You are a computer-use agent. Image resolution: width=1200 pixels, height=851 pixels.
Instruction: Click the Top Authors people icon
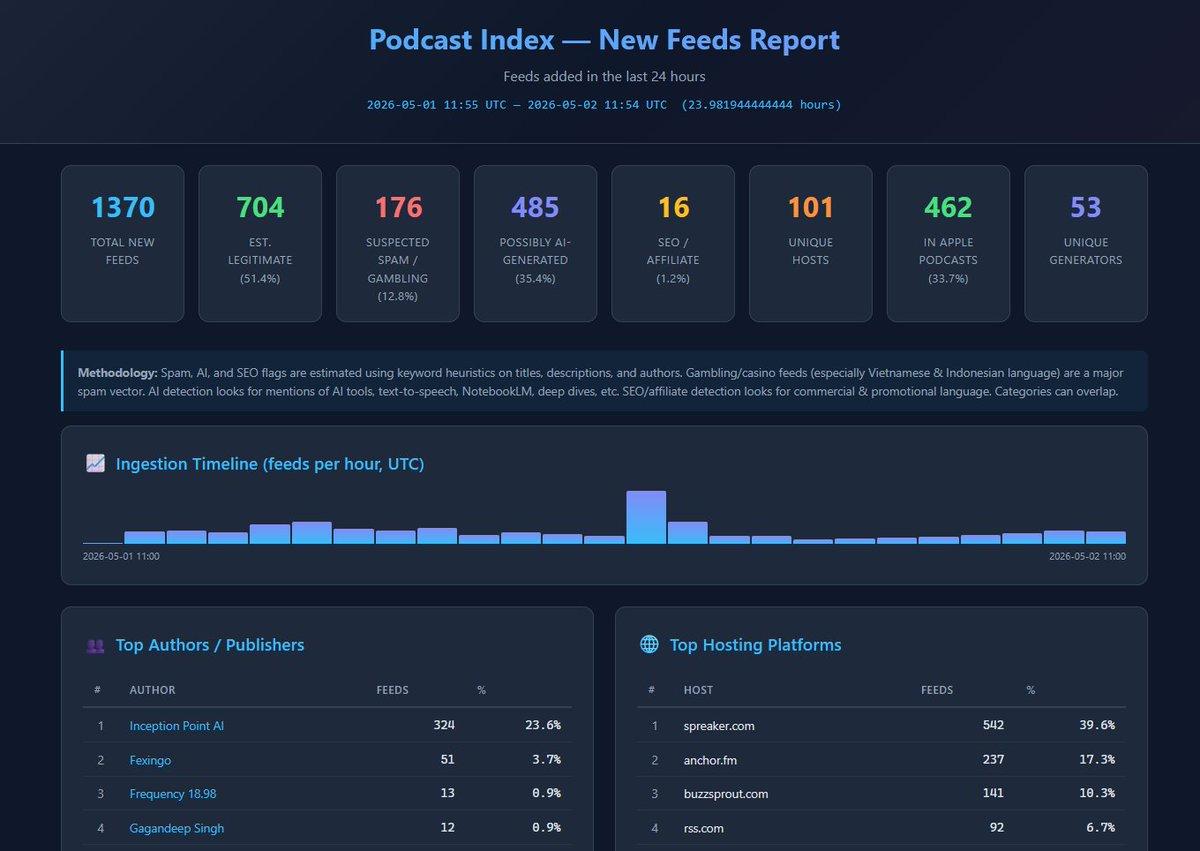pyautogui.click(x=96, y=645)
